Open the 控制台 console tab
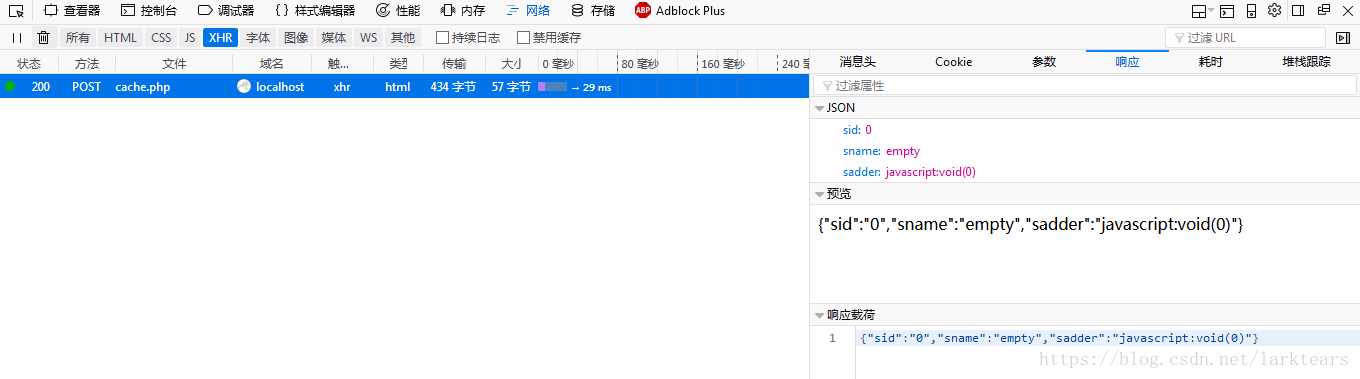This screenshot has height=379, width=1360. click(149, 11)
